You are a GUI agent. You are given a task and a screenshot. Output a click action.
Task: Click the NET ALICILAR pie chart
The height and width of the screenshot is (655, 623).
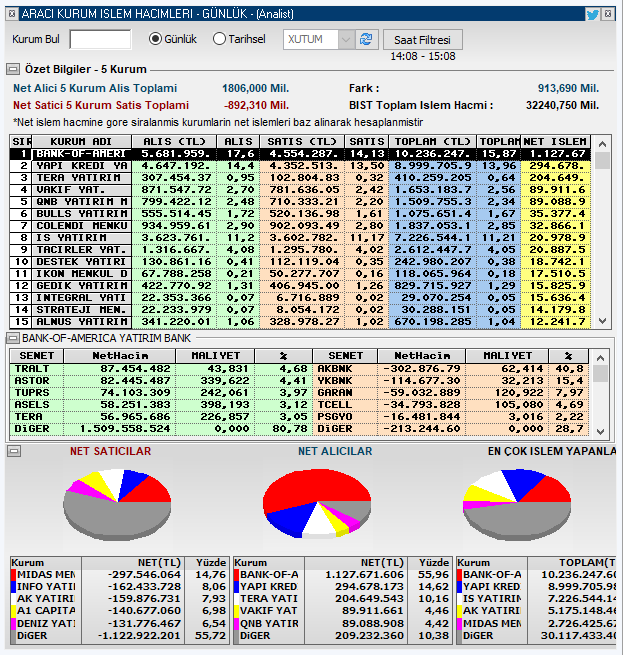pos(317,503)
